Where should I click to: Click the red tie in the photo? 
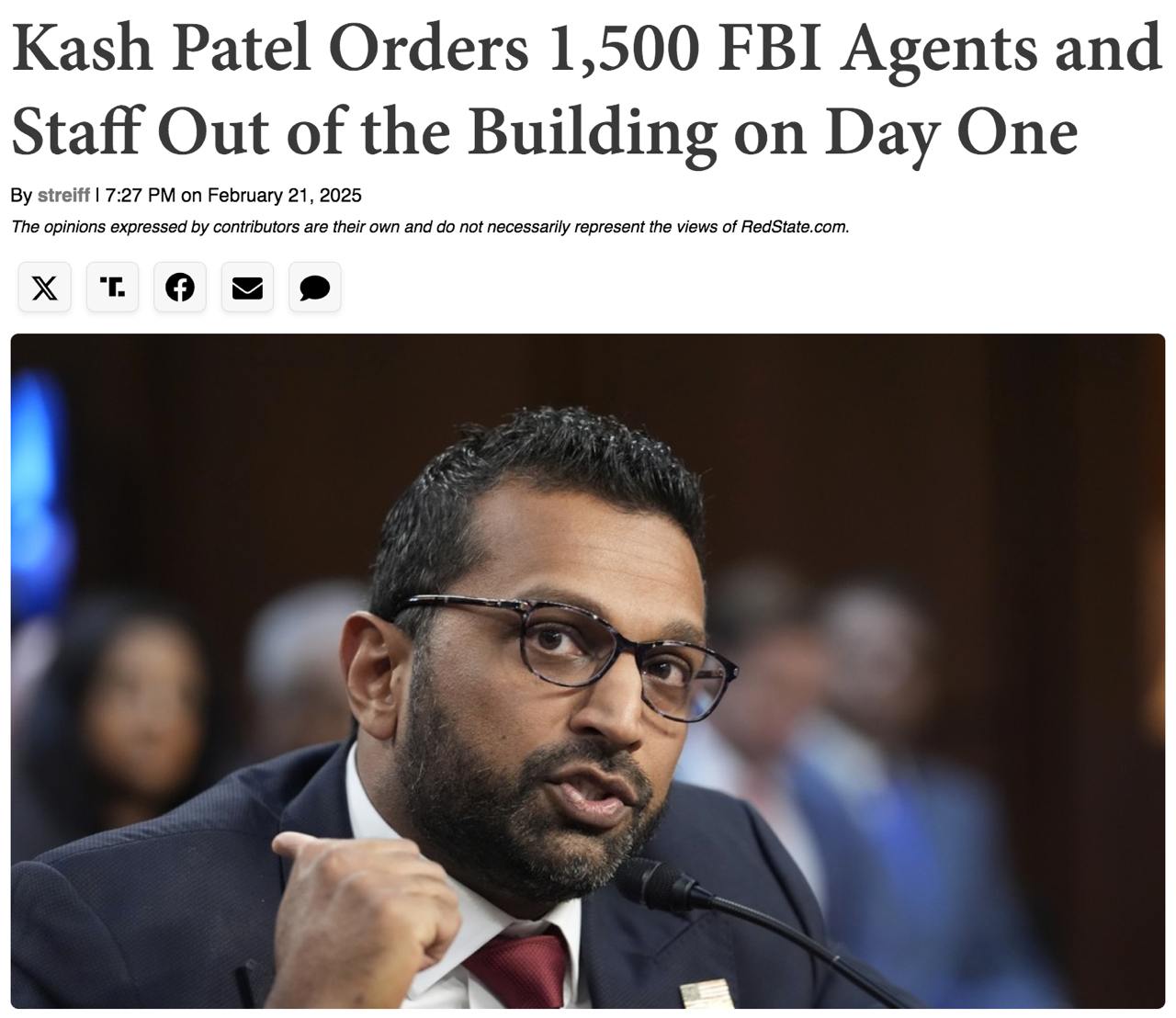pyautogui.click(x=522, y=969)
